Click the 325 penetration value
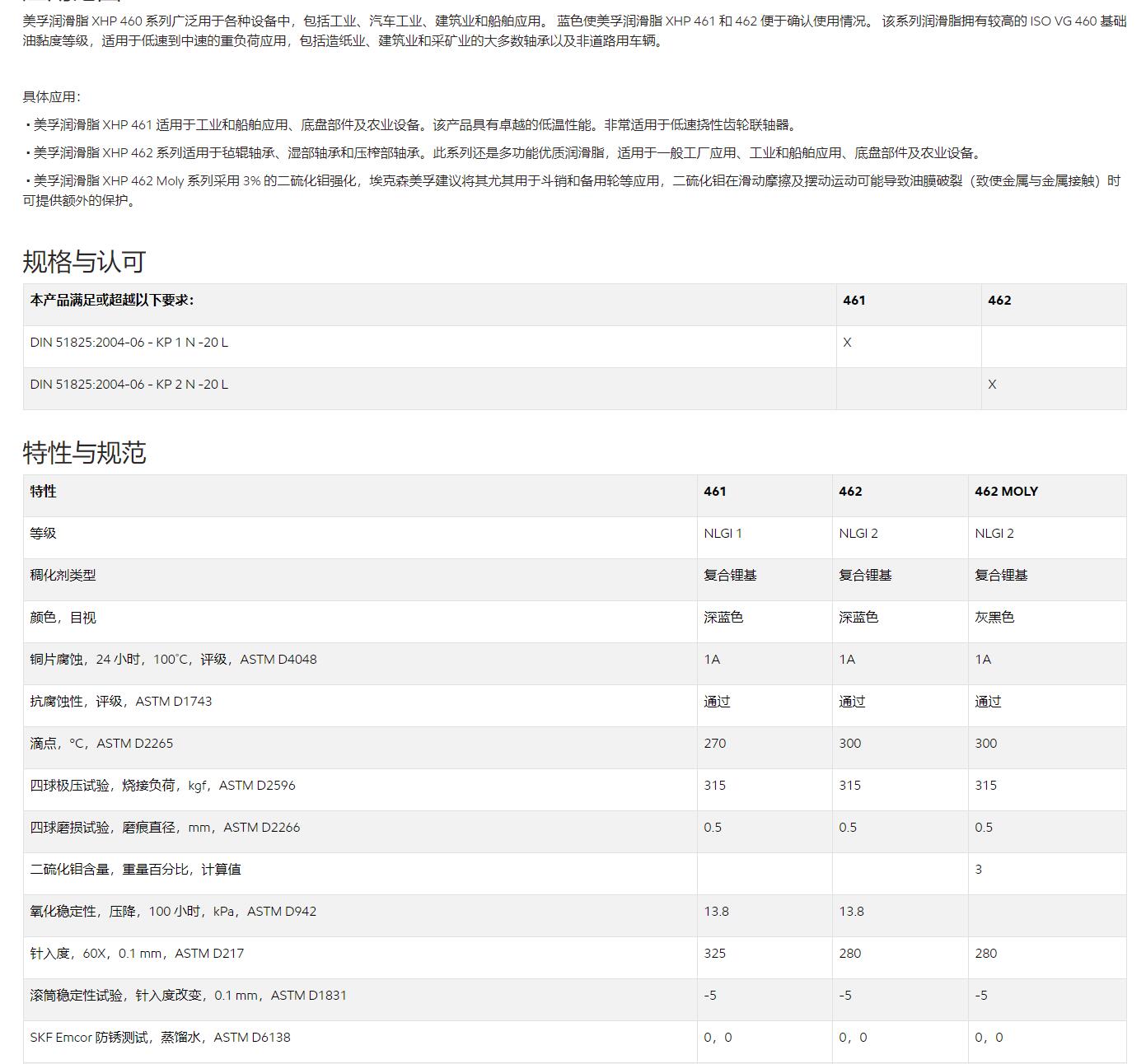Viewport: 1146px width, 1064px height. click(715, 954)
